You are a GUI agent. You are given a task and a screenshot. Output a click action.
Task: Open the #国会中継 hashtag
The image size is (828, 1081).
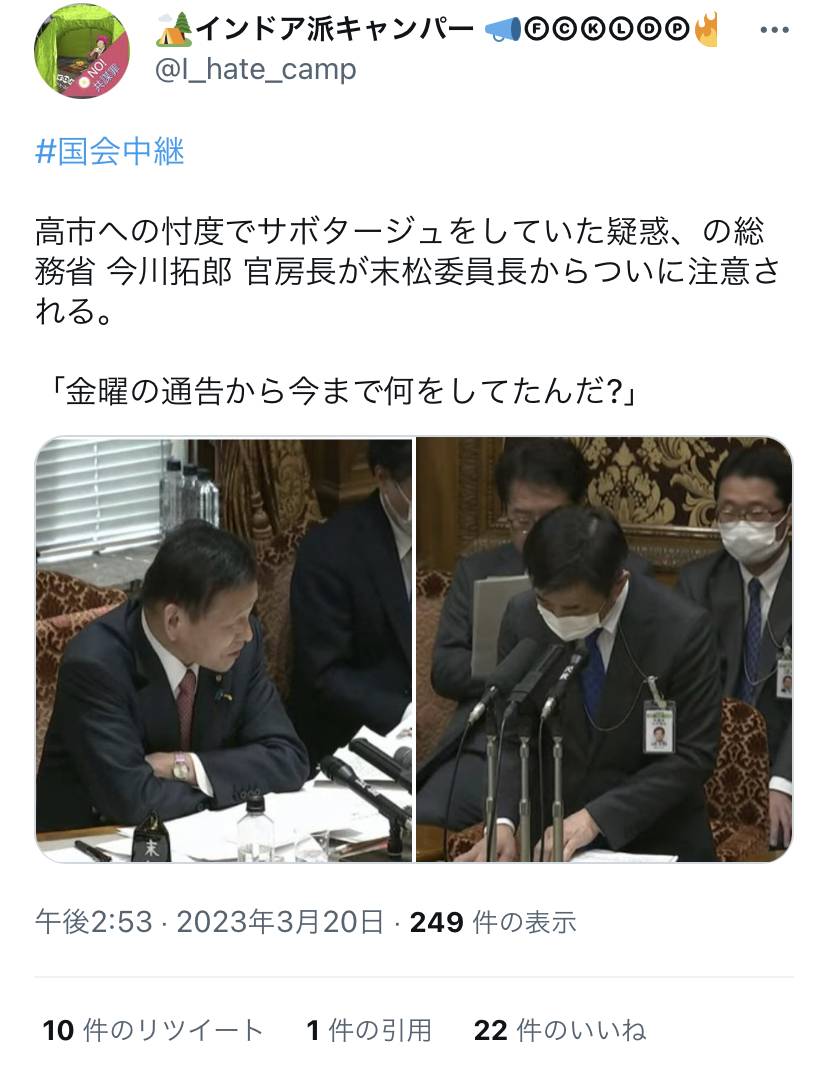pos(110,151)
